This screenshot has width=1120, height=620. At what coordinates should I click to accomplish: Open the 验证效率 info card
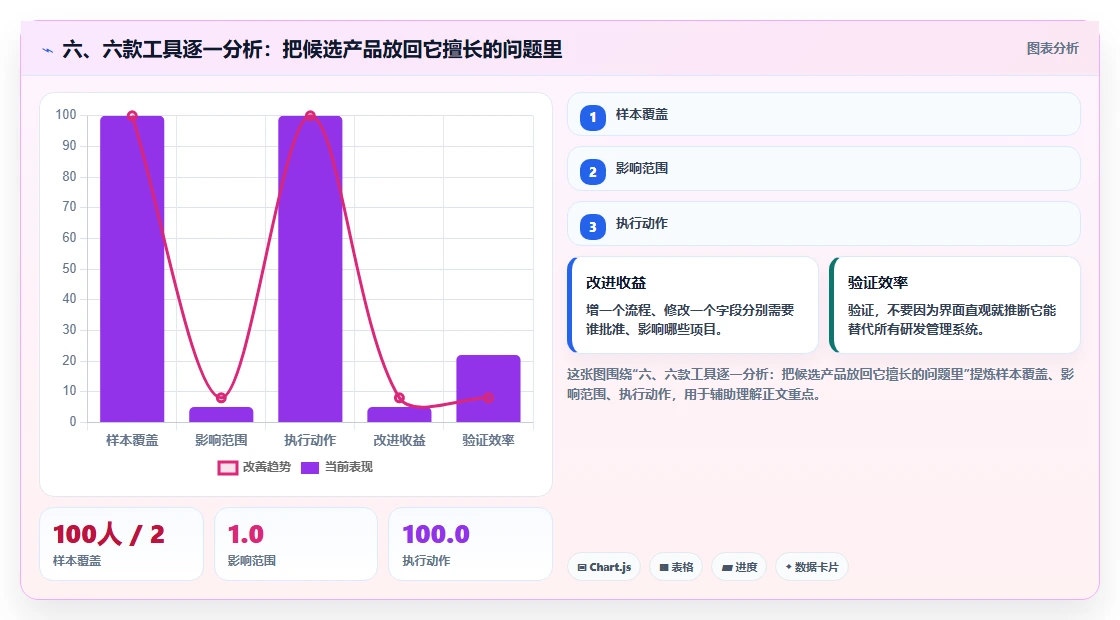[954, 305]
